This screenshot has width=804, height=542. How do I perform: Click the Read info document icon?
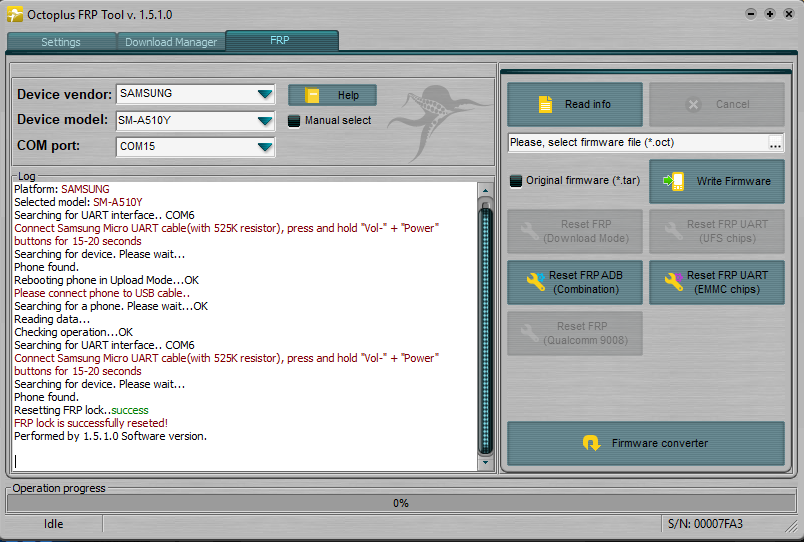546,105
